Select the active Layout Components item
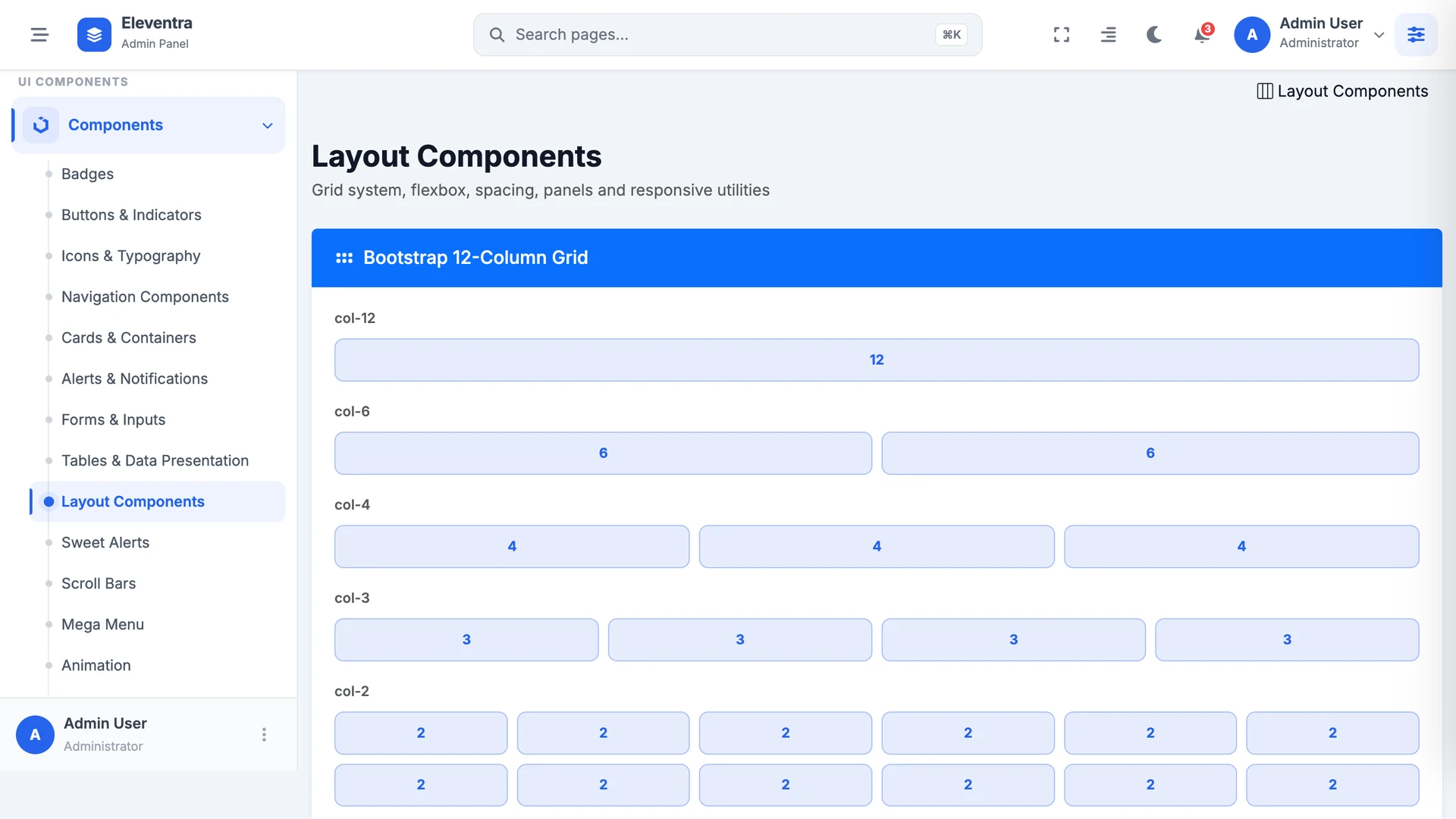 158,501
